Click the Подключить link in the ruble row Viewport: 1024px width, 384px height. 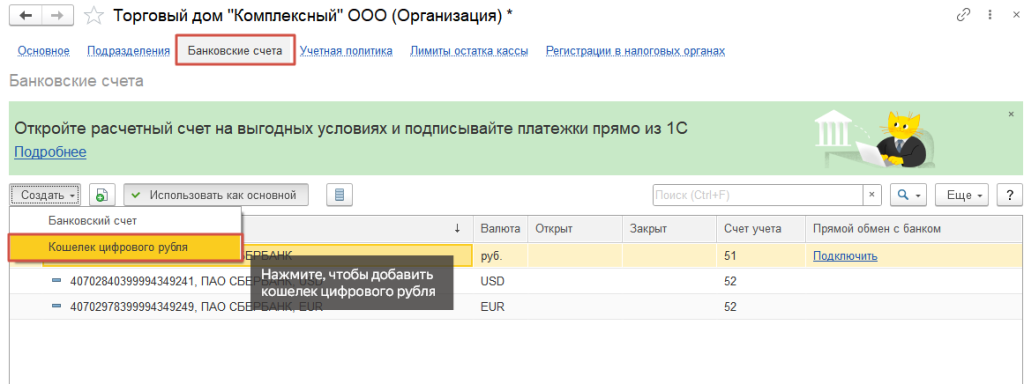[x=845, y=257]
